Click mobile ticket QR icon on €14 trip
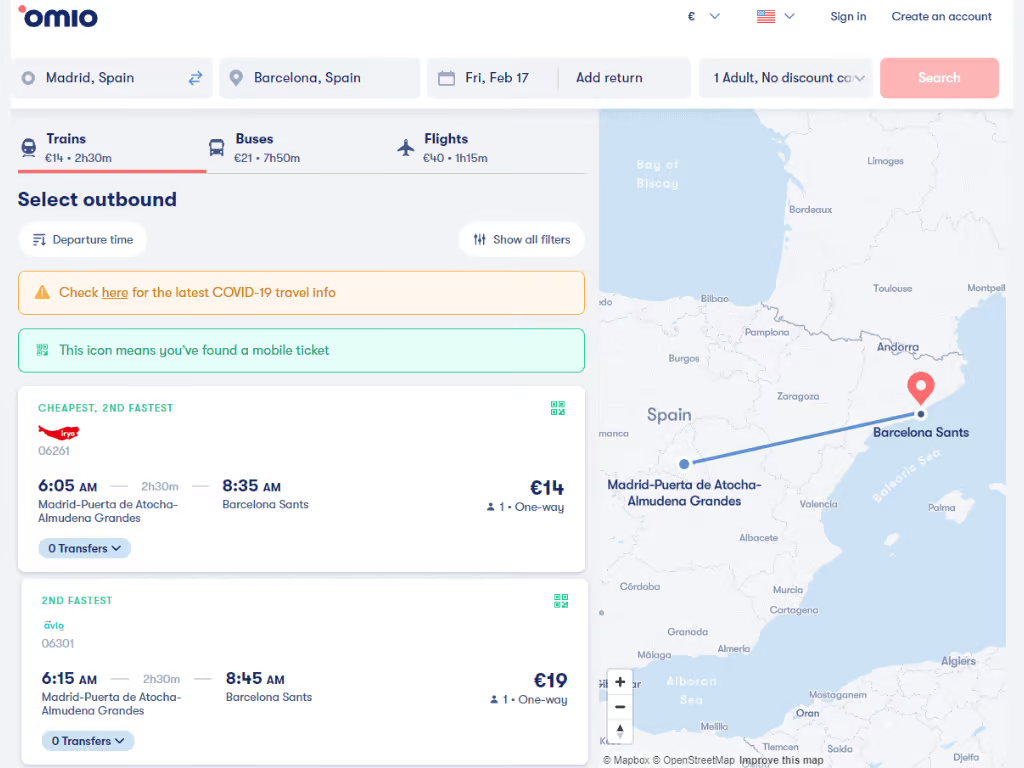 tap(558, 408)
